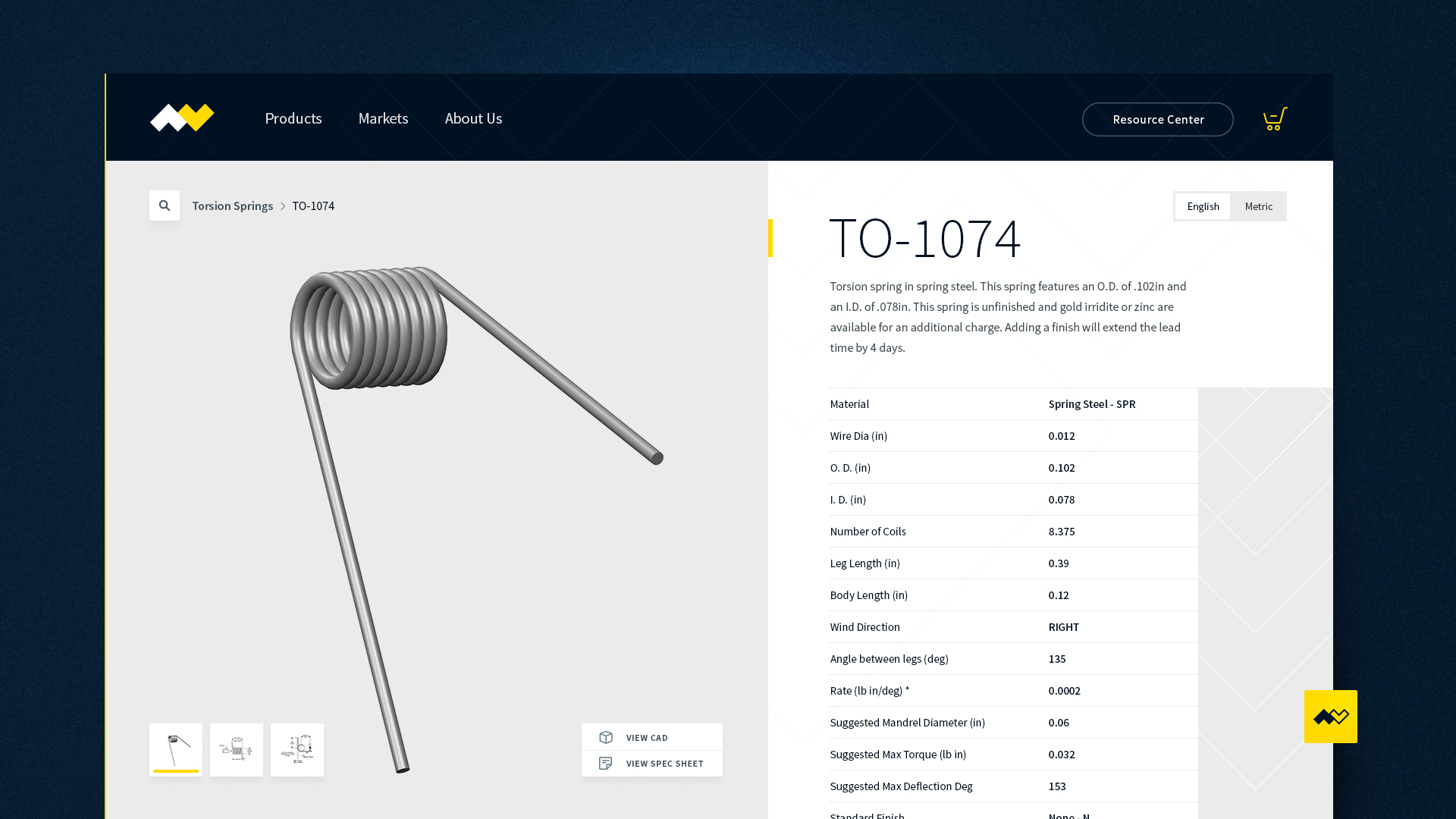Go to Torsion Springs breadcrumb
The width and height of the screenshot is (1456, 819).
[232, 206]
